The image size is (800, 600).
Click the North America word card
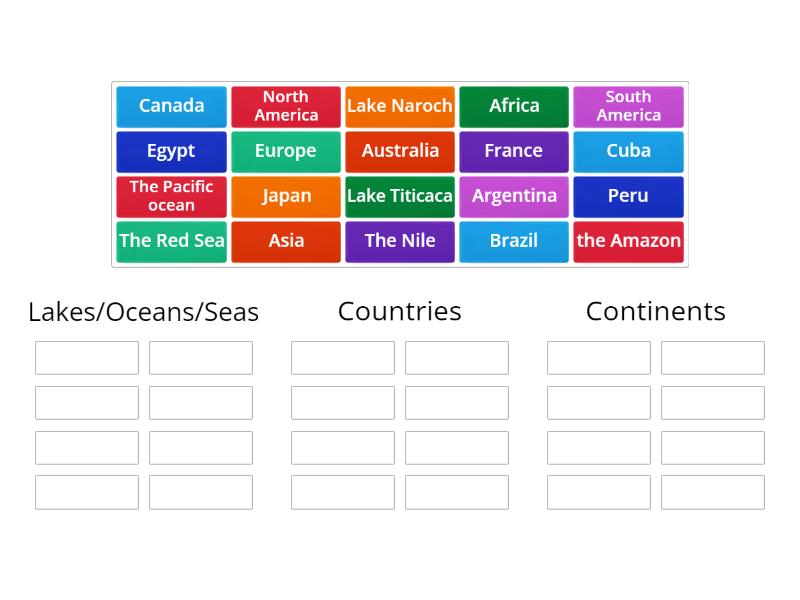285,106
